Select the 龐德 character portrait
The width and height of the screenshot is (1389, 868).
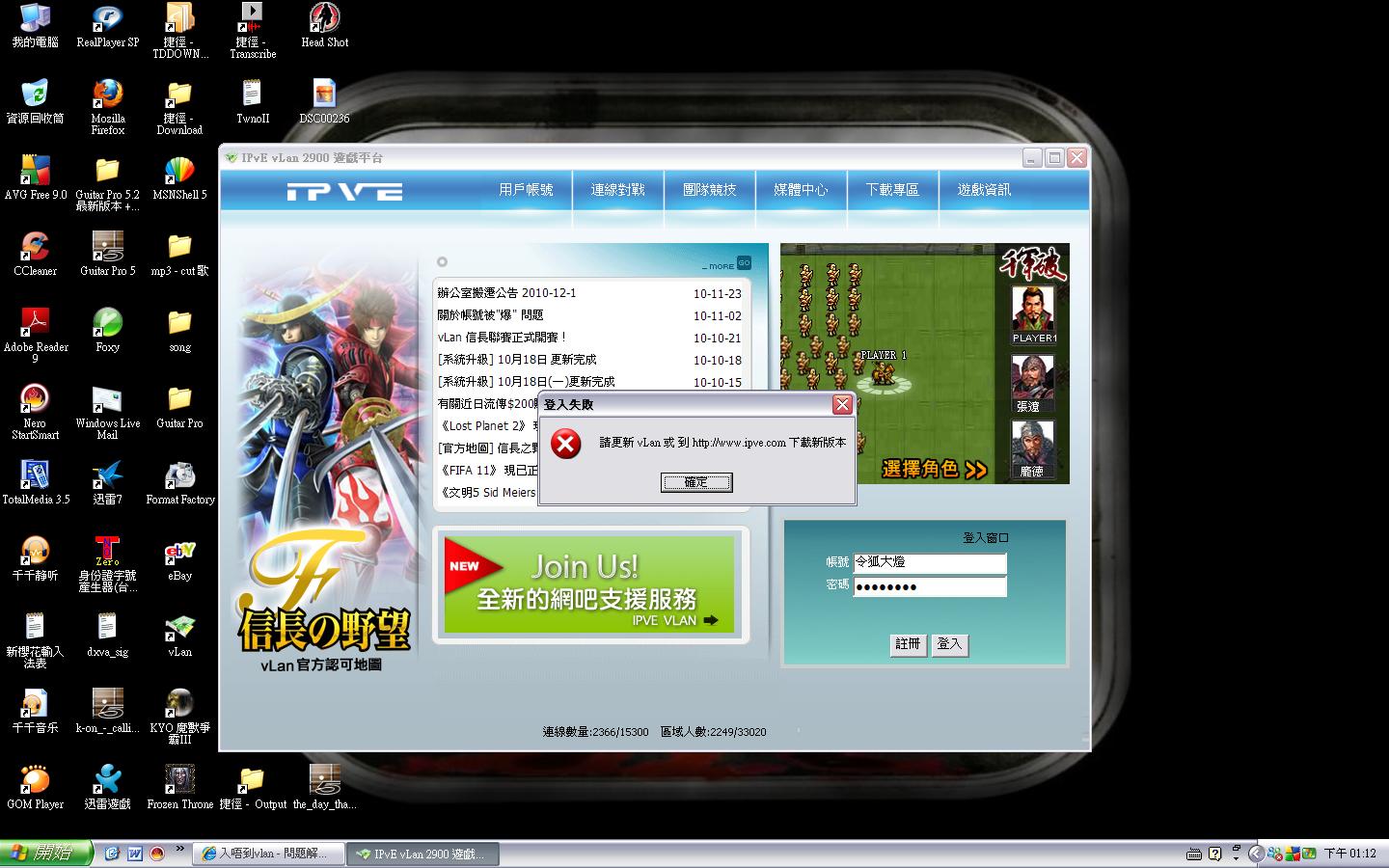1032,449
